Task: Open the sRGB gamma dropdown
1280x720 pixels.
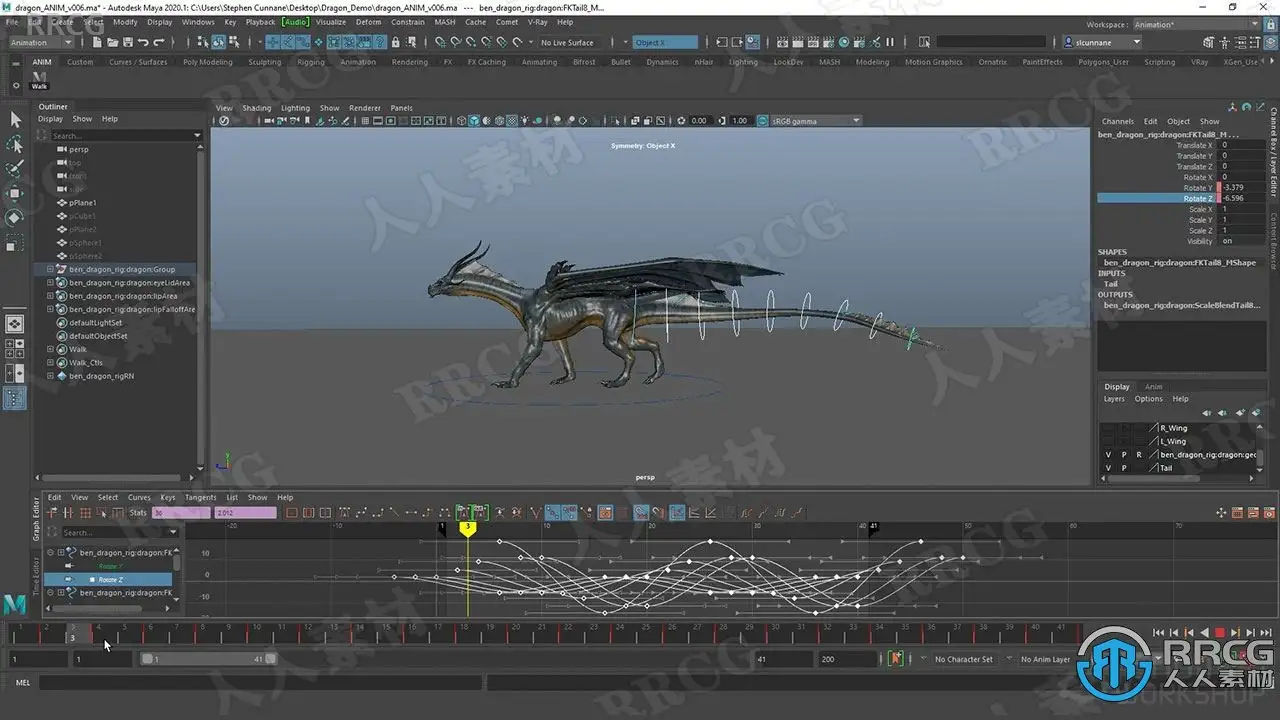Action: coord(814,121)
